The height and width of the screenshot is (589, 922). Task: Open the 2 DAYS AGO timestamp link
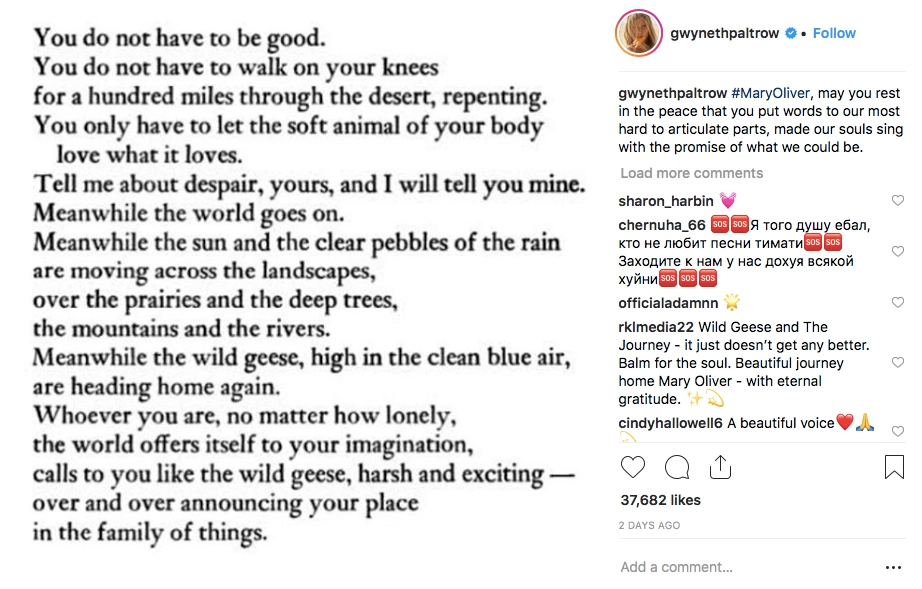pyautogui.click(x=649, y=525)
